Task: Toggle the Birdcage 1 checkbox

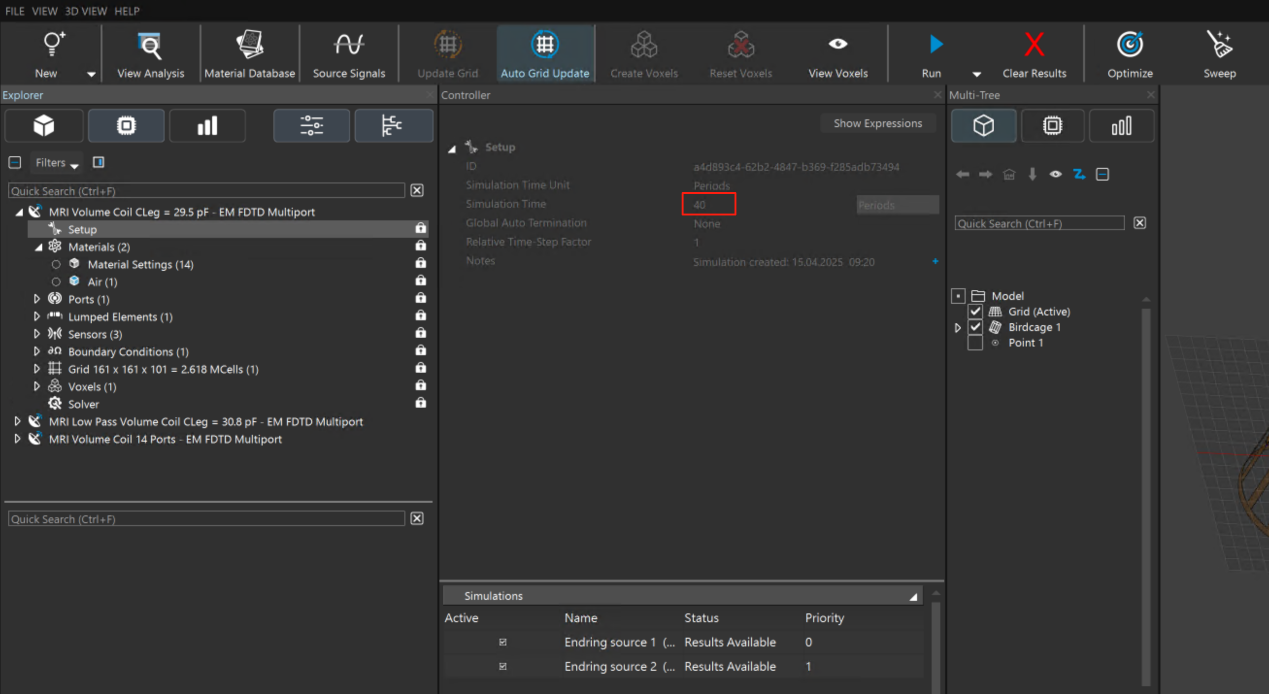Action: pyautogui.click(x=975, y=328)
